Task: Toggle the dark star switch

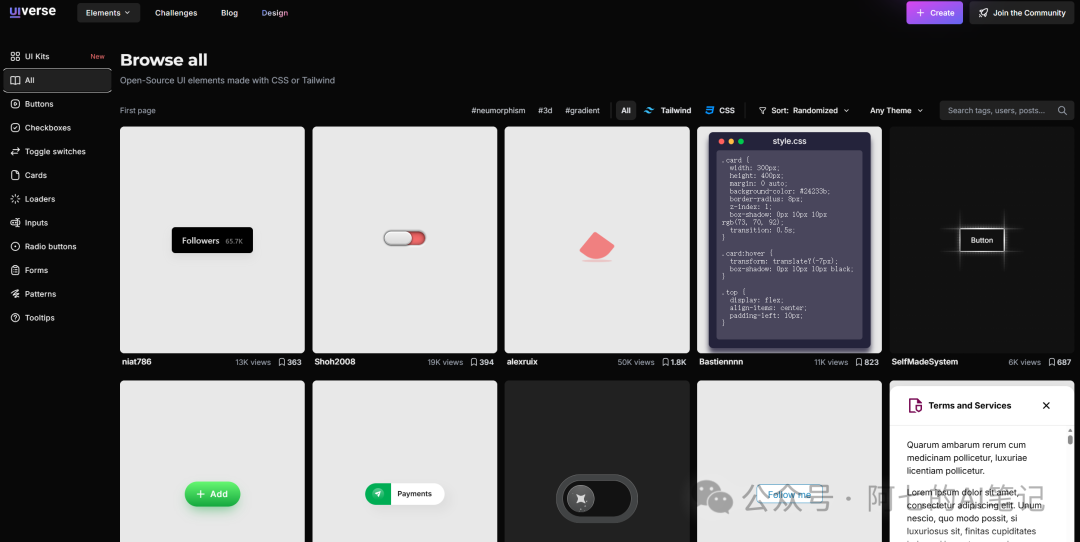Action: coord(596,499)
